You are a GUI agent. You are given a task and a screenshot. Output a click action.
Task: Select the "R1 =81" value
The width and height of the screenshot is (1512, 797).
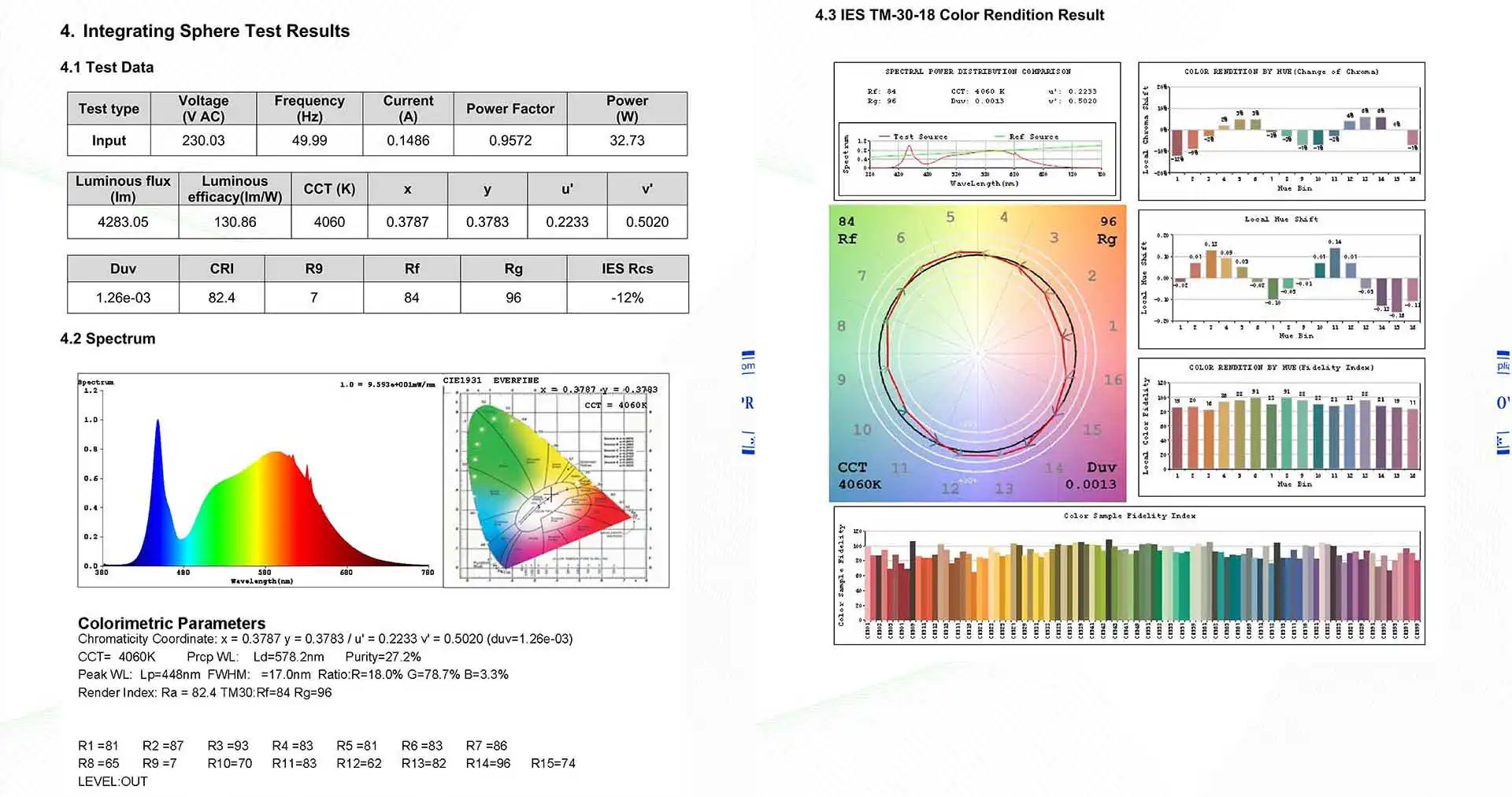[x=98, y=746]
